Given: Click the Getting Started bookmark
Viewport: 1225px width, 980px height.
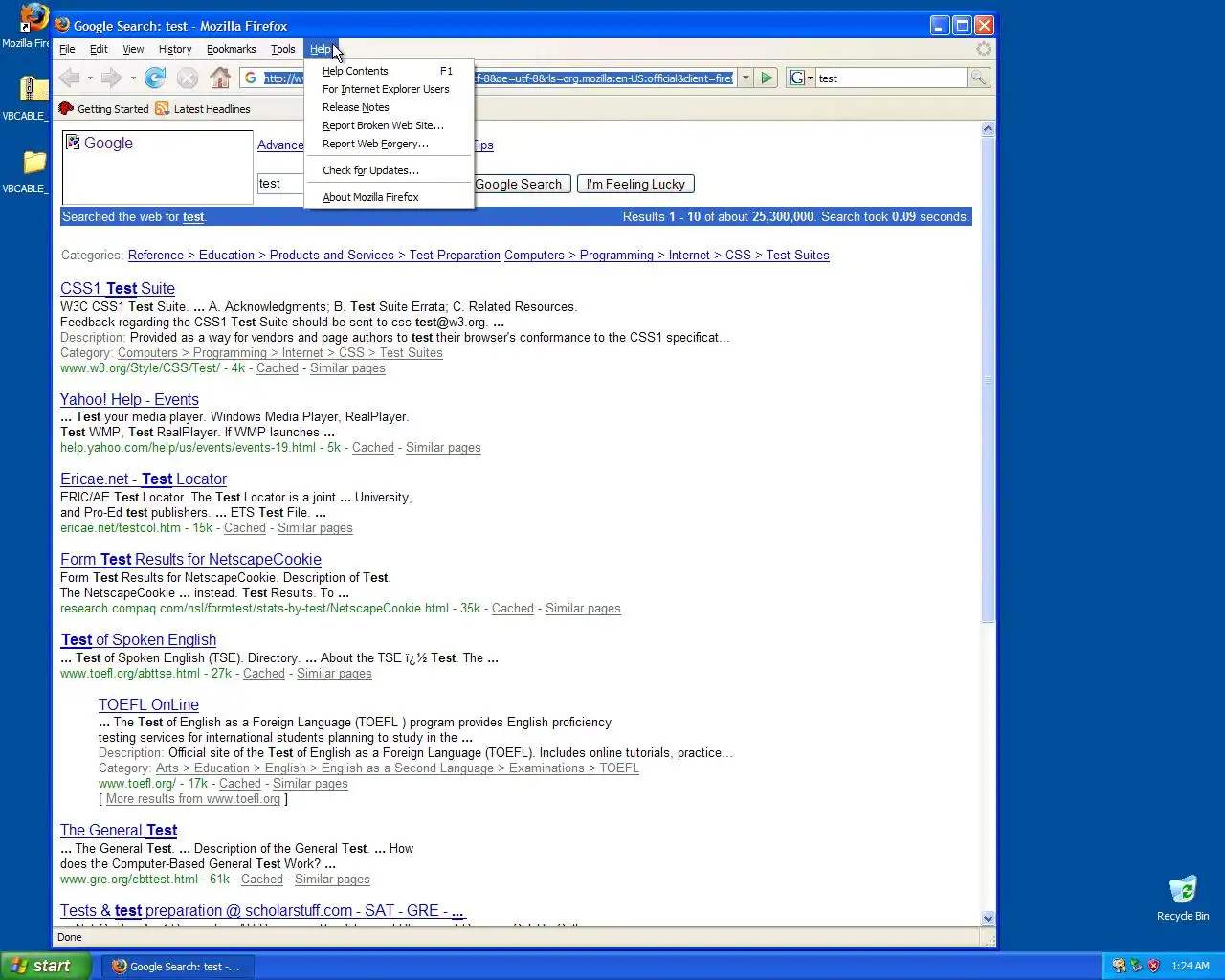Looking at the screenshot, I should 104,109.
